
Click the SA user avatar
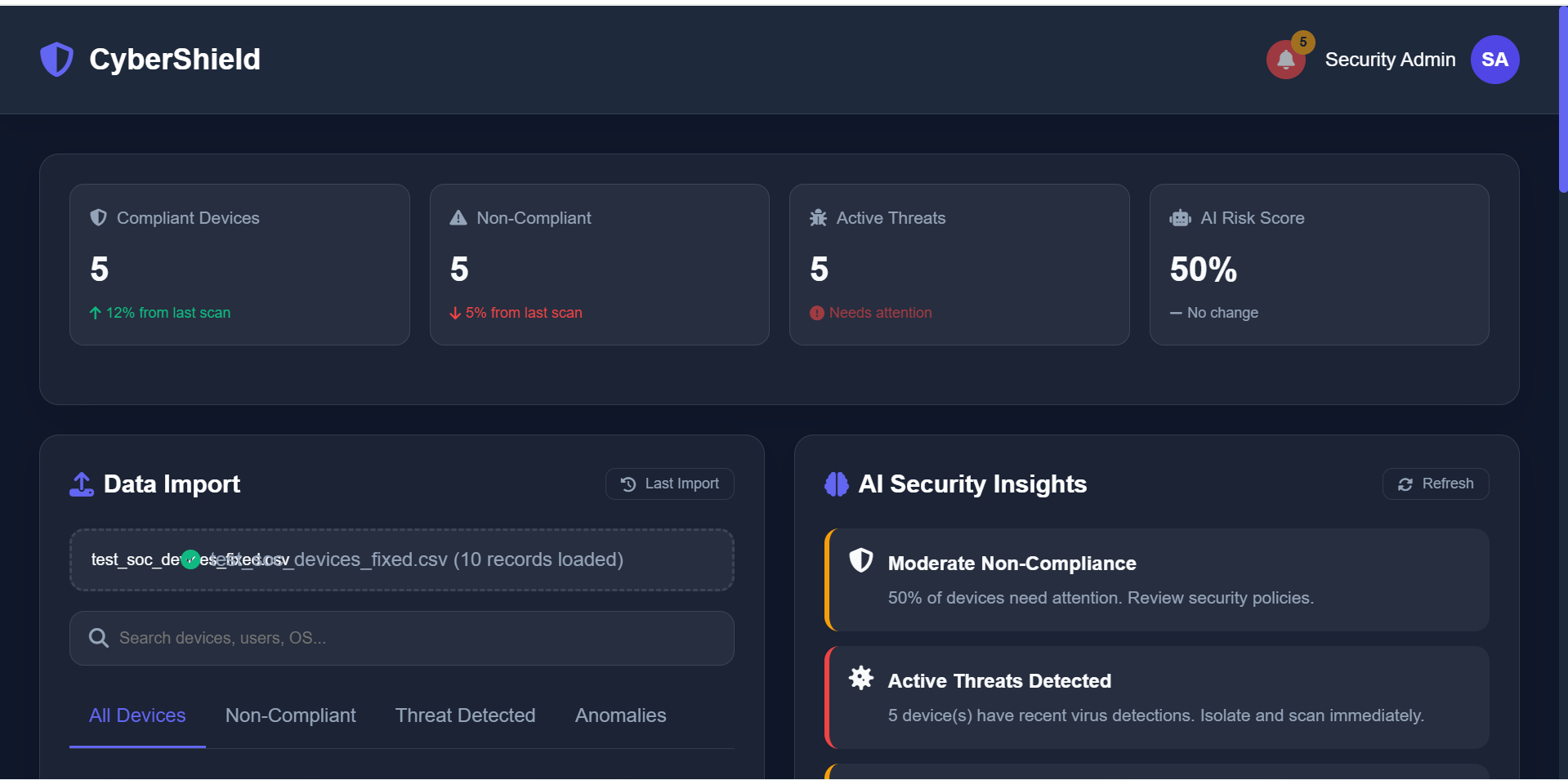pos(1494,60)
